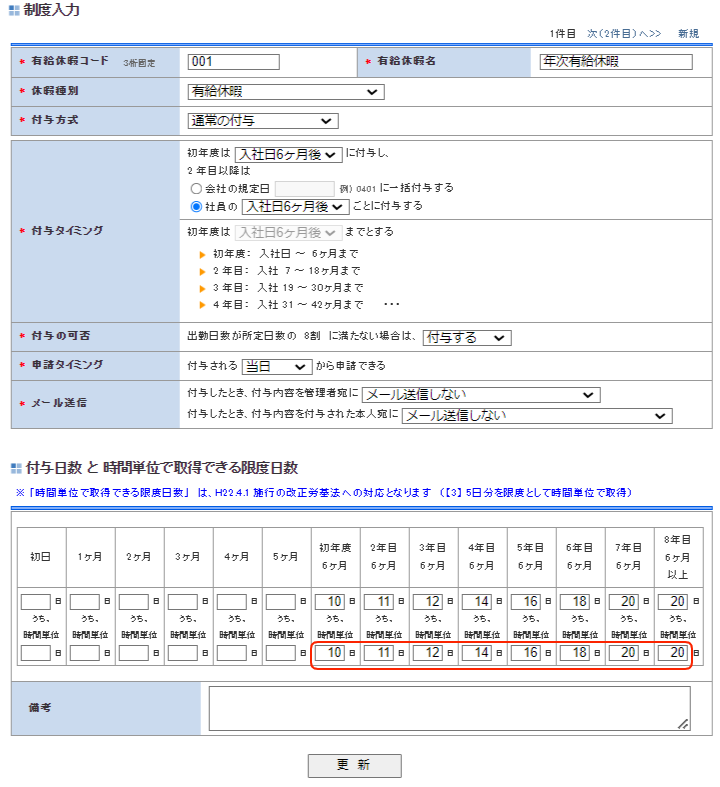Open the 付与方式 dropdown showing 通常の付与

click(263, 121)
